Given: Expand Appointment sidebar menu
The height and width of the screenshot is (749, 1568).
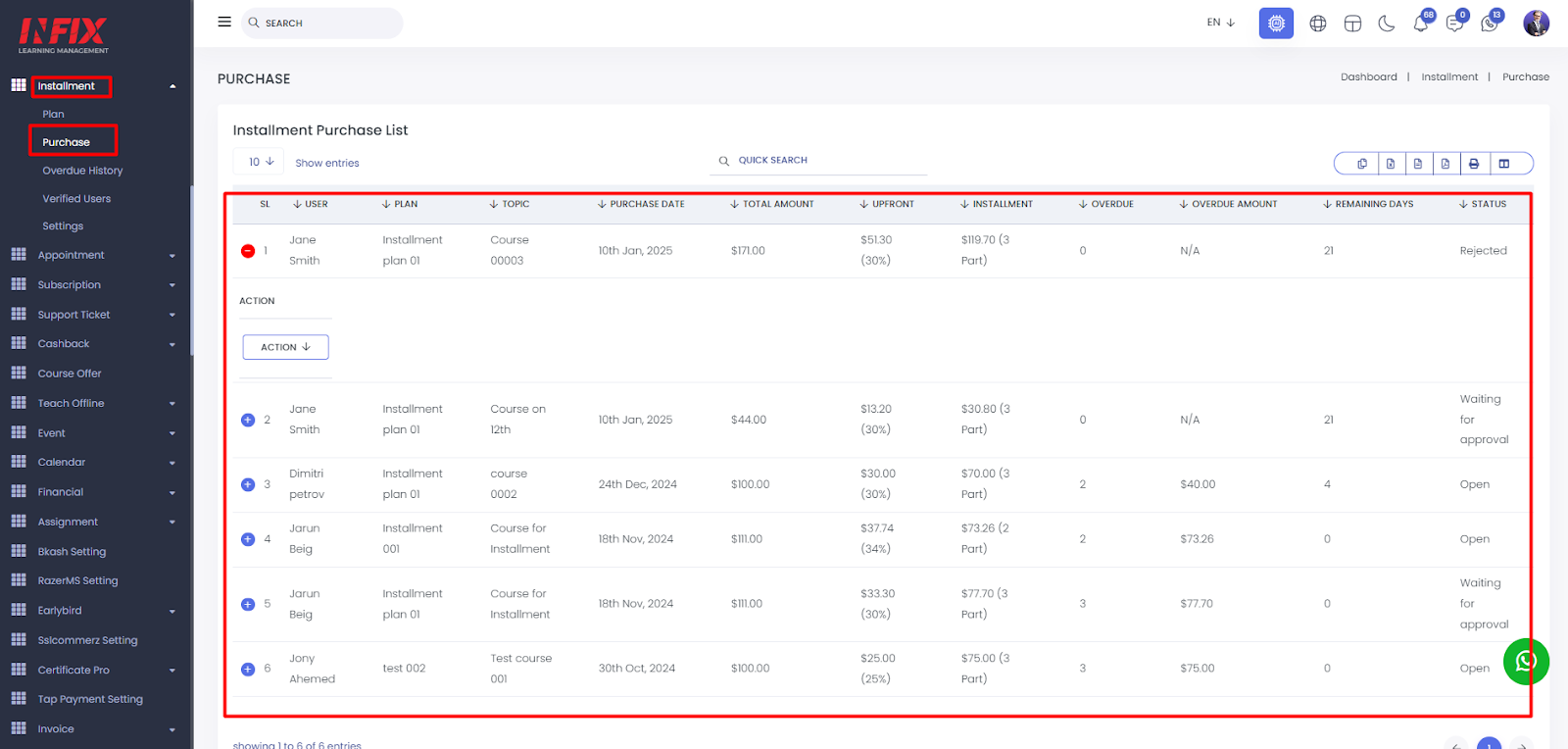Looking at the screenshot, I should [x=94, y=255].
